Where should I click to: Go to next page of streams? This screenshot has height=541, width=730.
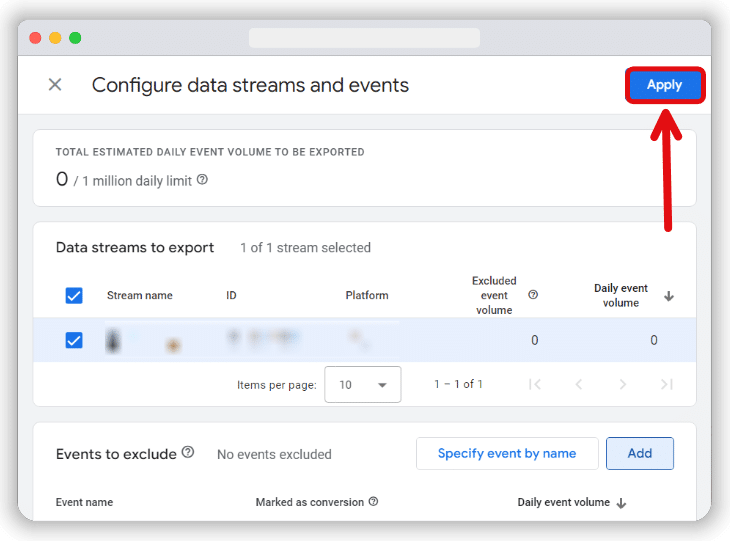(622, 384)
